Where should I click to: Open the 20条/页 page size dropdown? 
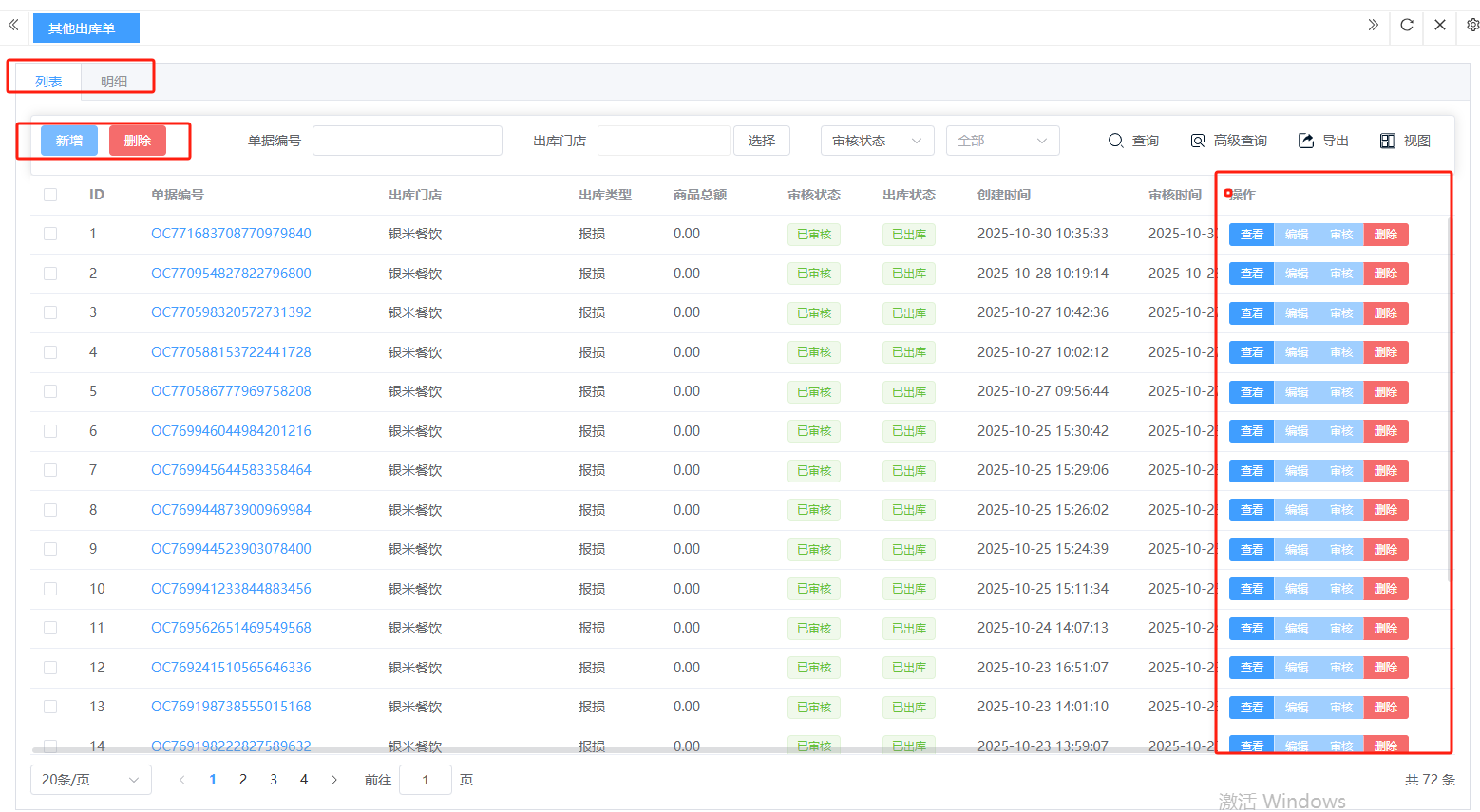90,780
